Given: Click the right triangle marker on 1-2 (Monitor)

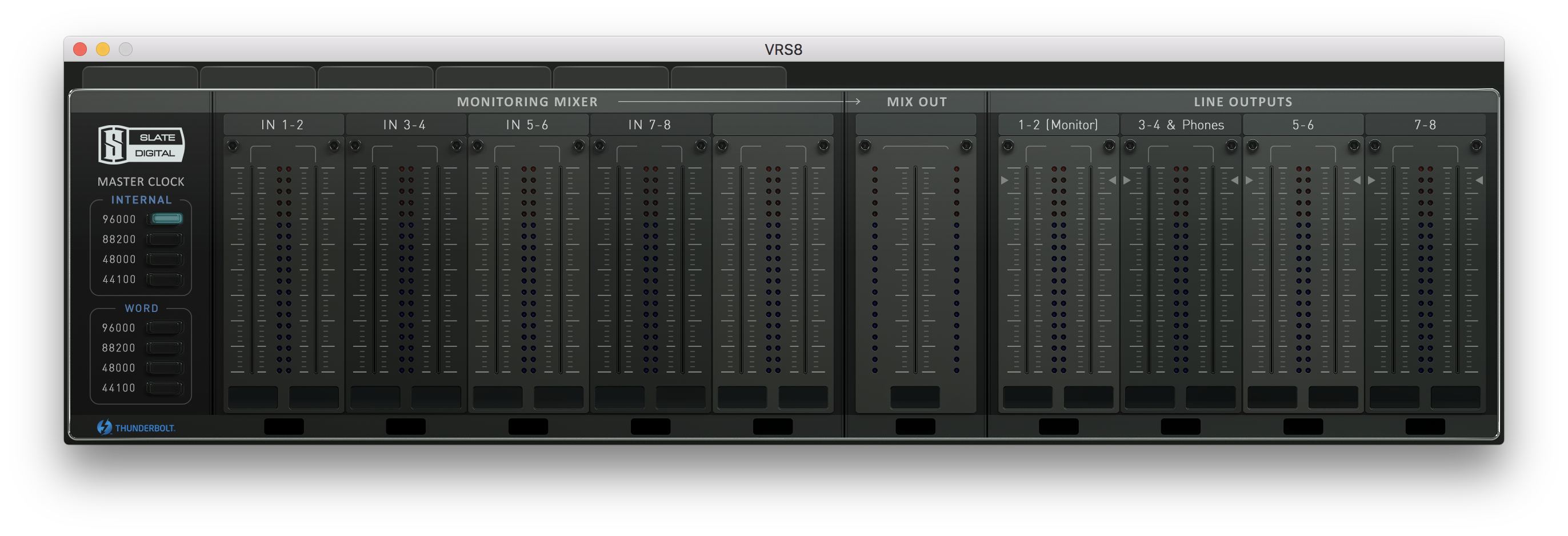Looking at the screenshot, I should (x=1112, y=180).
